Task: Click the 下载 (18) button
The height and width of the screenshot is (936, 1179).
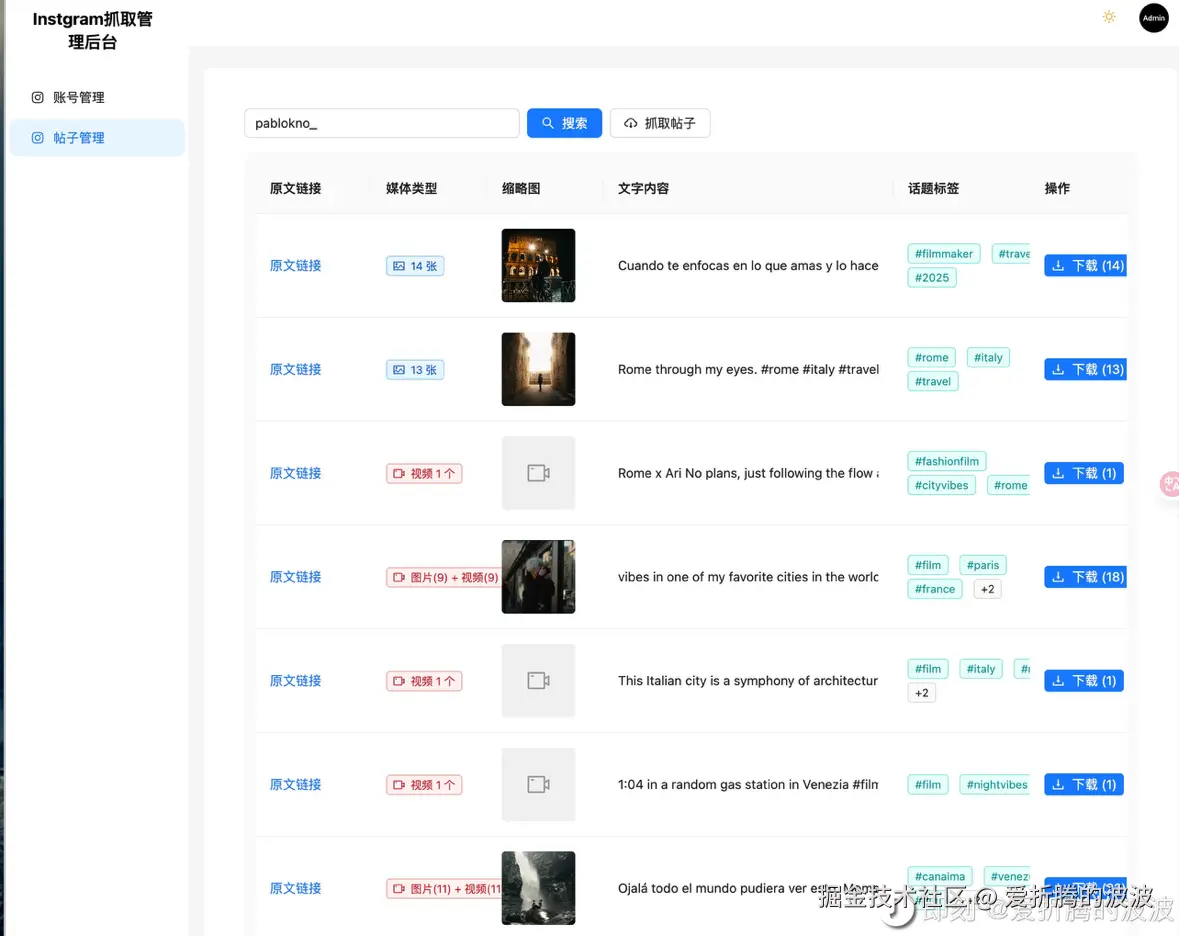Action: pyautogui.click(x=1084, y=577)
